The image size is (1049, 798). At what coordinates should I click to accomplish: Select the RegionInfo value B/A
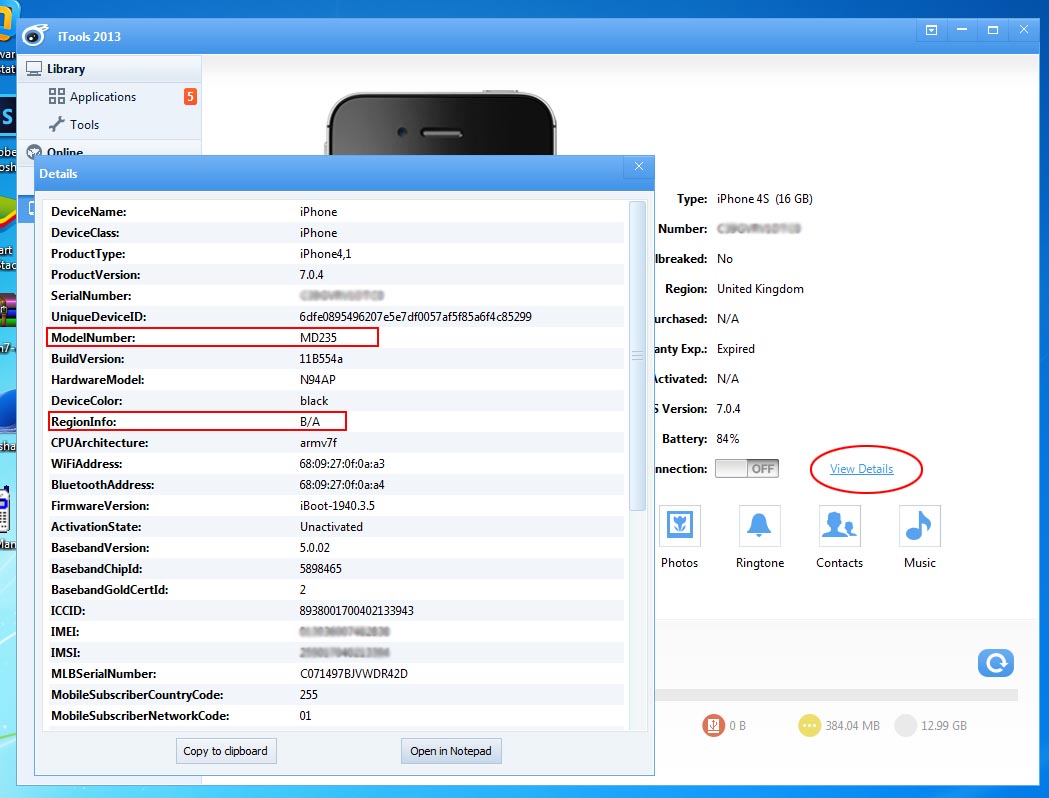coord(310,421)
